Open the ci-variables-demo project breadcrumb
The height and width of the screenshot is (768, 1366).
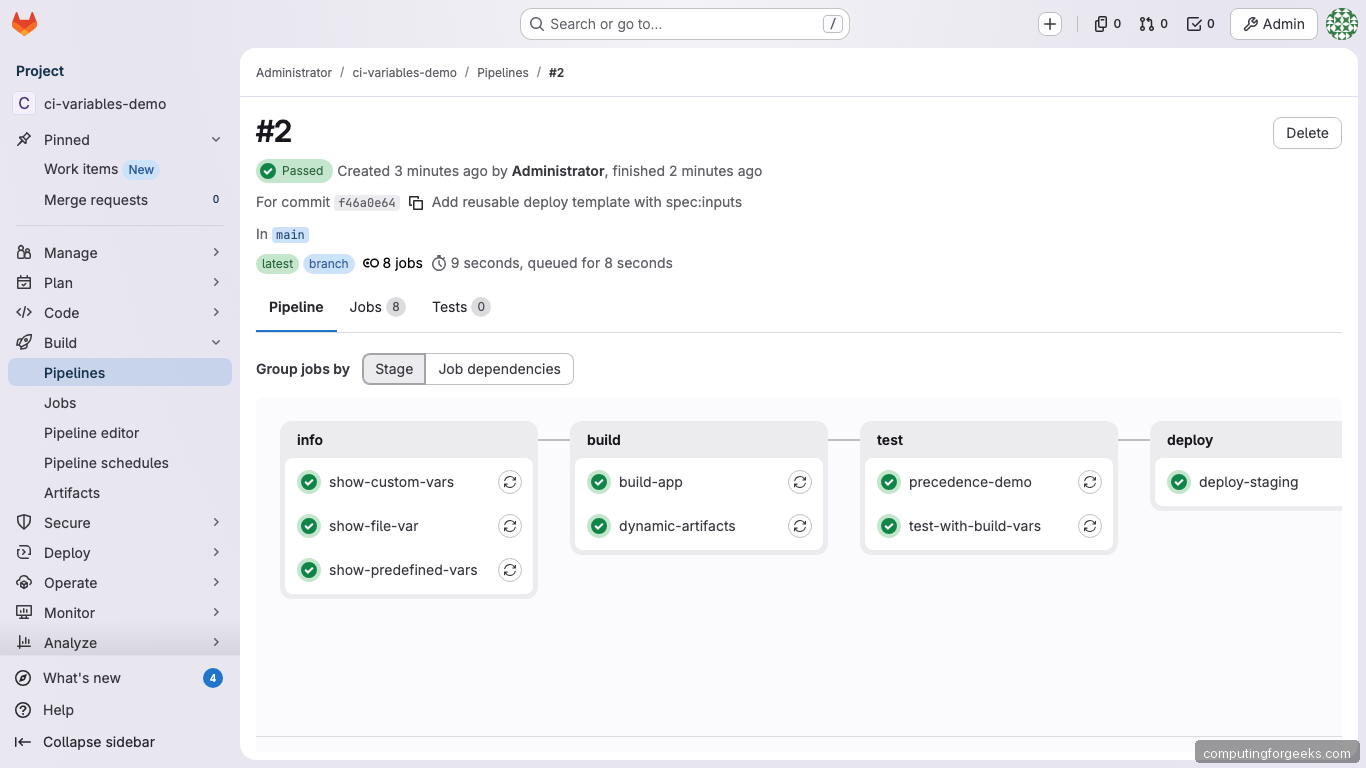[404, 72]
